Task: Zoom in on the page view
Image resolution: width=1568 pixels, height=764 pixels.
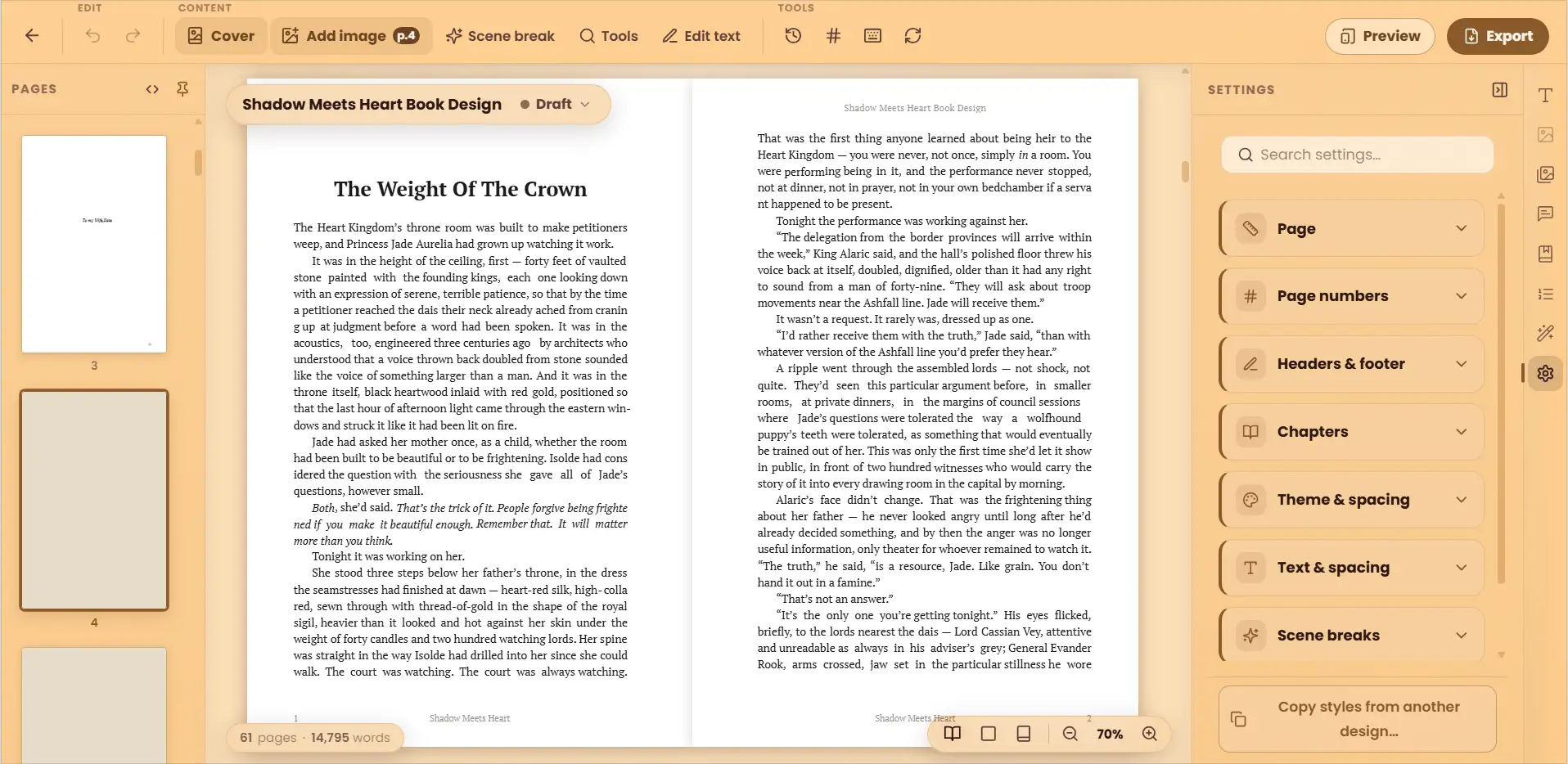Action: coord(1150,734)
